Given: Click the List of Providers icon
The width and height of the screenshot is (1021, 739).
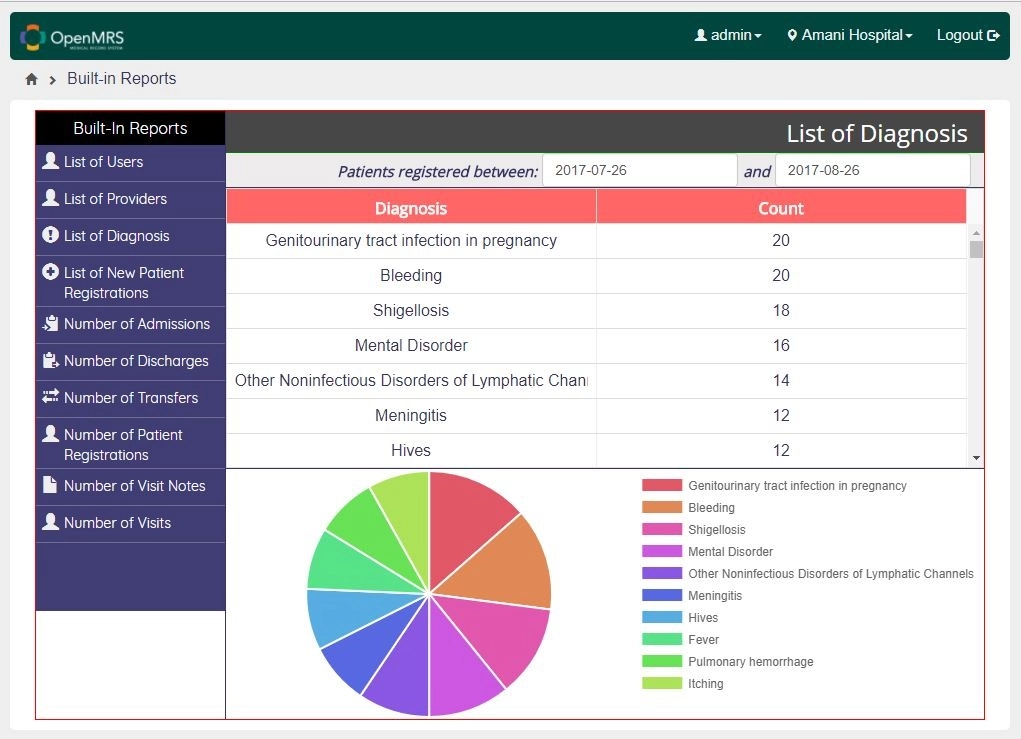Looking at the screenshot, I should [52, 199].
